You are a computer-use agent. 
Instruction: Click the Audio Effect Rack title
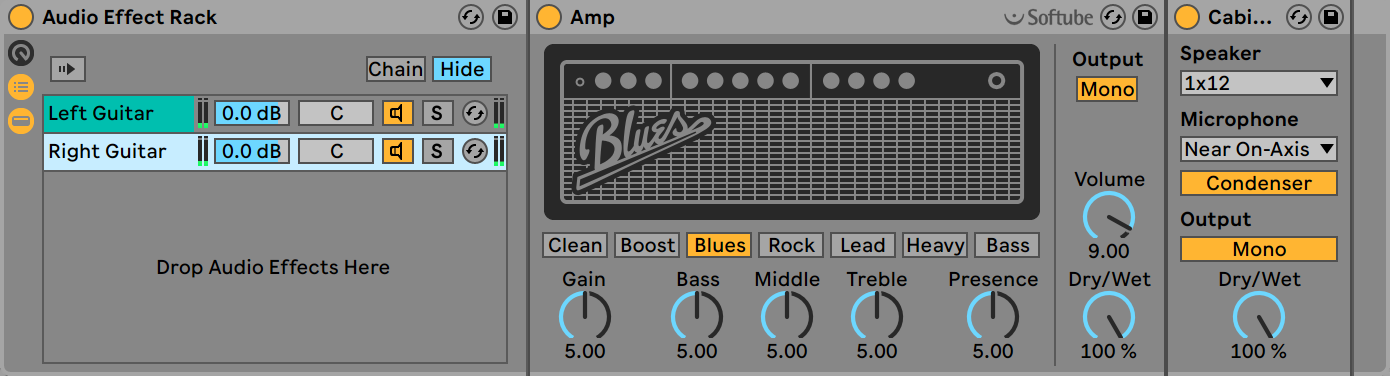(130, 17)
